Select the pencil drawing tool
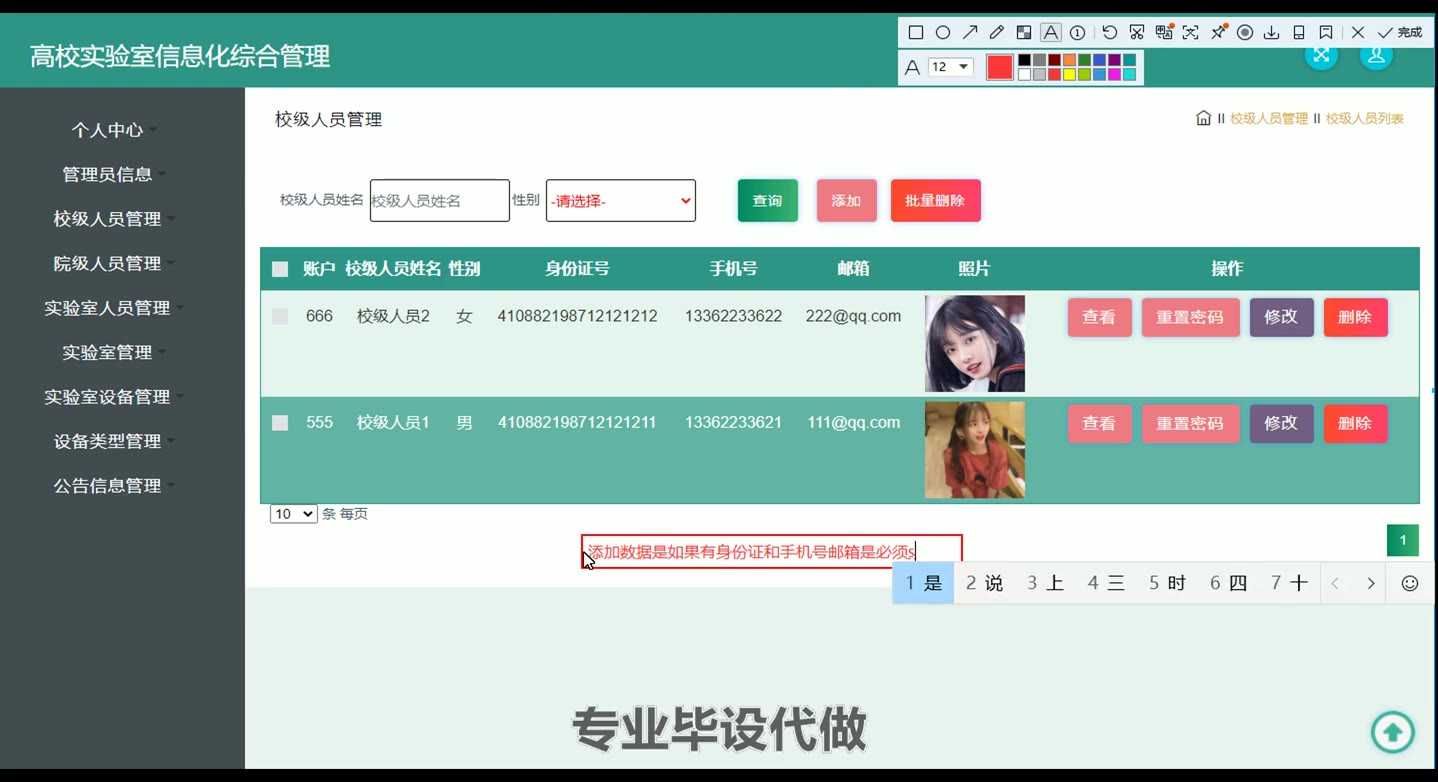 click(997, 33)
